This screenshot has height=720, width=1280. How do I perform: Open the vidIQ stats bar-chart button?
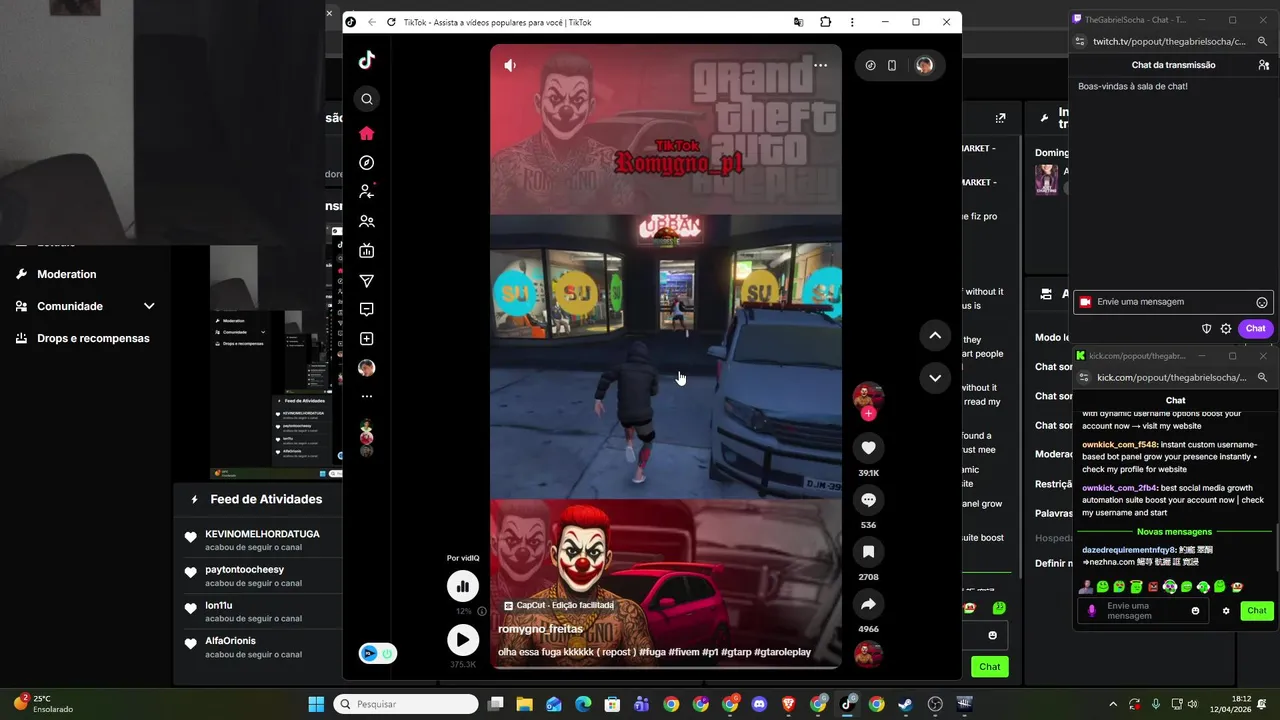[x=462, y=586]
